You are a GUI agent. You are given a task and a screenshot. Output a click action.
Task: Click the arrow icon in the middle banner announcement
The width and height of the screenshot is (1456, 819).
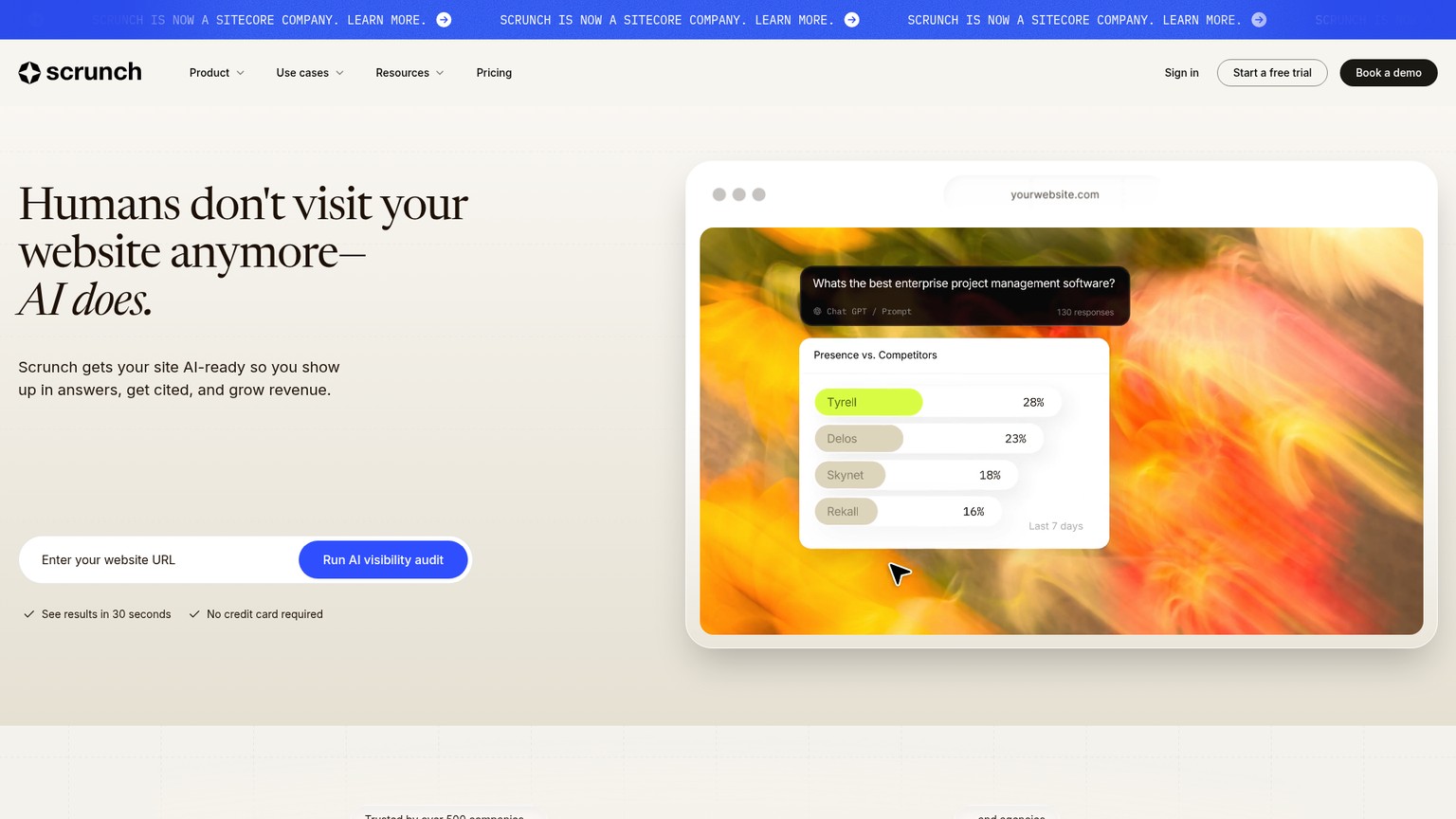click(852, 20)
